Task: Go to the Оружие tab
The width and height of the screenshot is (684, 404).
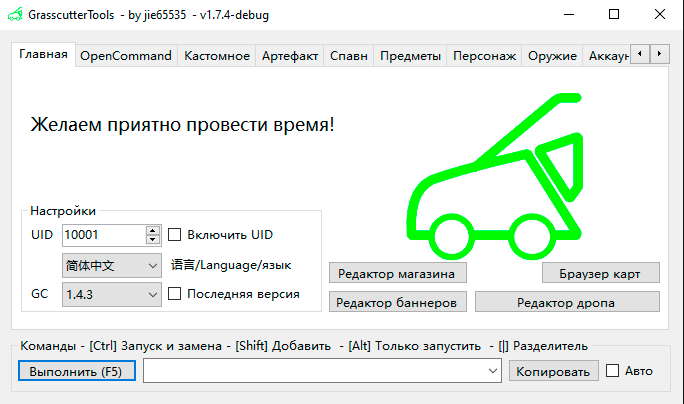Action: coord(552,56)
